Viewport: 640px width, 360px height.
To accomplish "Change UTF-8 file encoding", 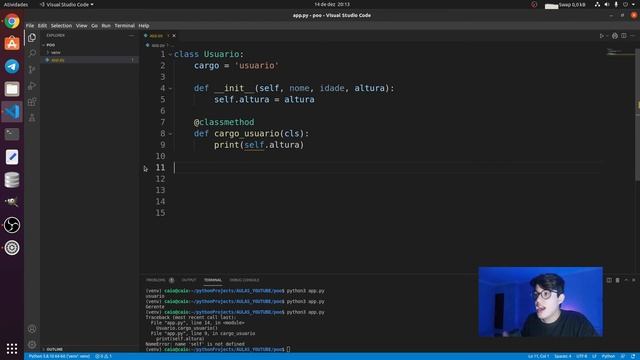I will (582, 356).
